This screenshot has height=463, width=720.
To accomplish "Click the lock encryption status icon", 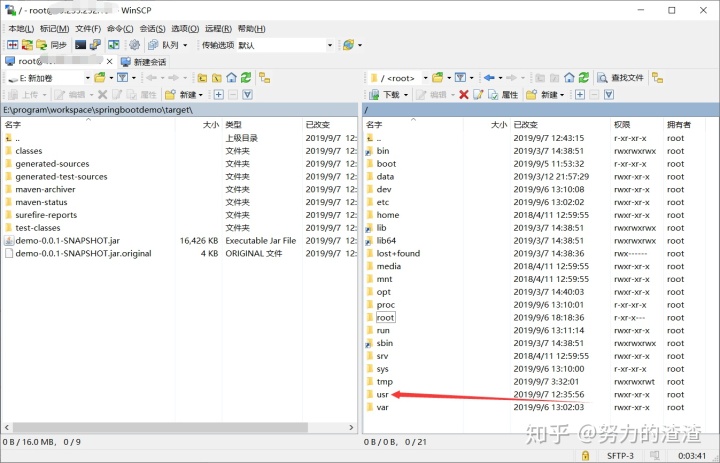I will [x=585, y=456].
